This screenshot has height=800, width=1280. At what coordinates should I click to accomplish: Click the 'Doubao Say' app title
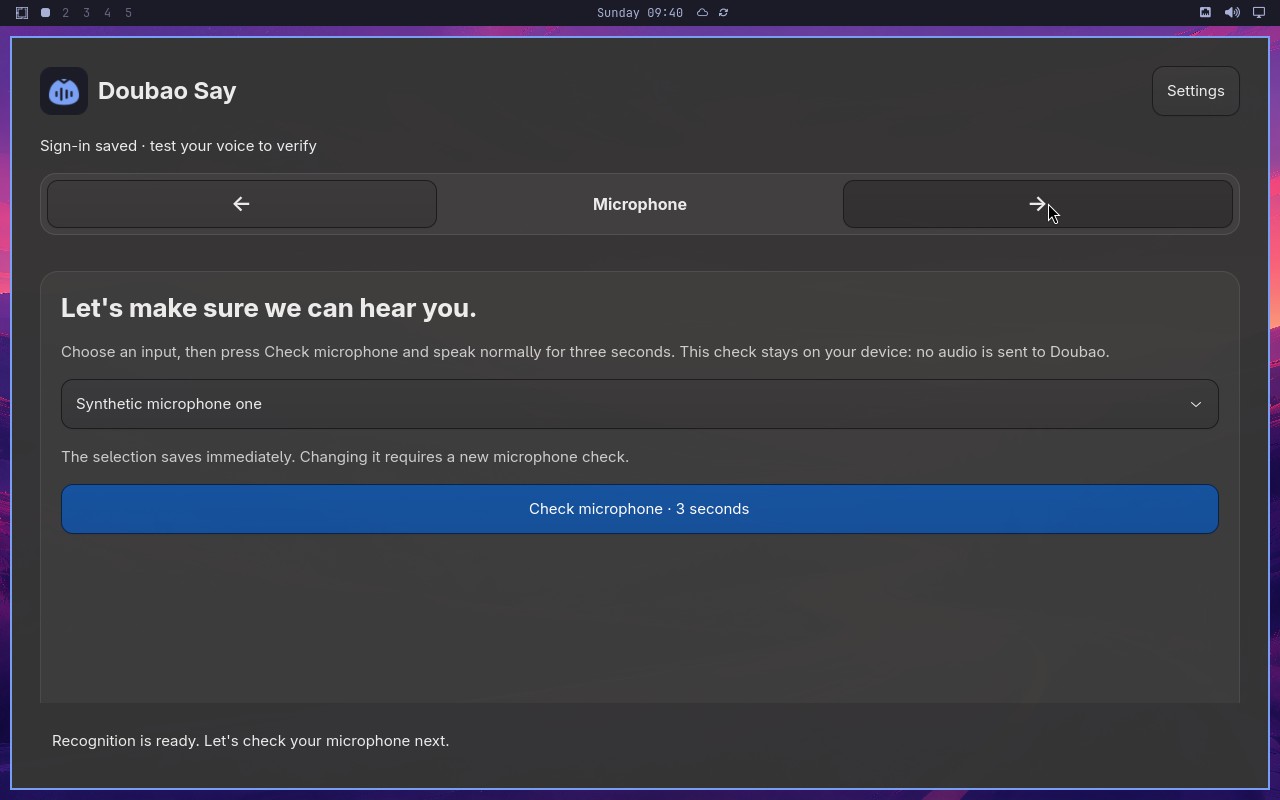(x=167, y=91)
